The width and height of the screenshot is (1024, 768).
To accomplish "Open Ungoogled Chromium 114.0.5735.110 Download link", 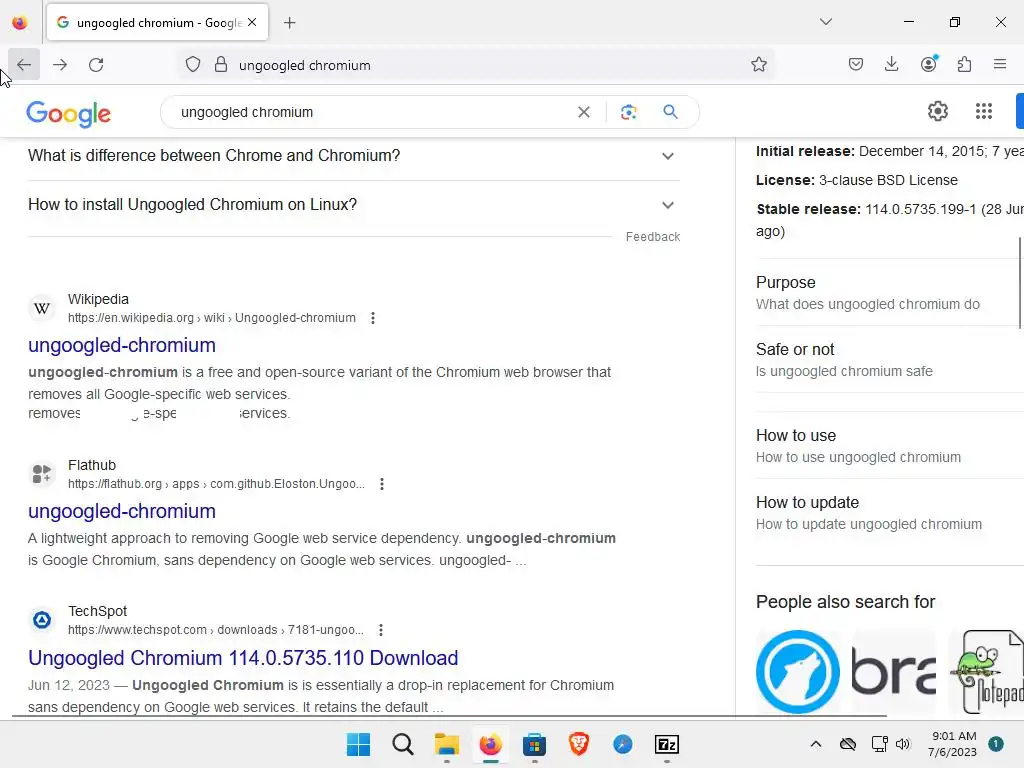I will 243,658.
